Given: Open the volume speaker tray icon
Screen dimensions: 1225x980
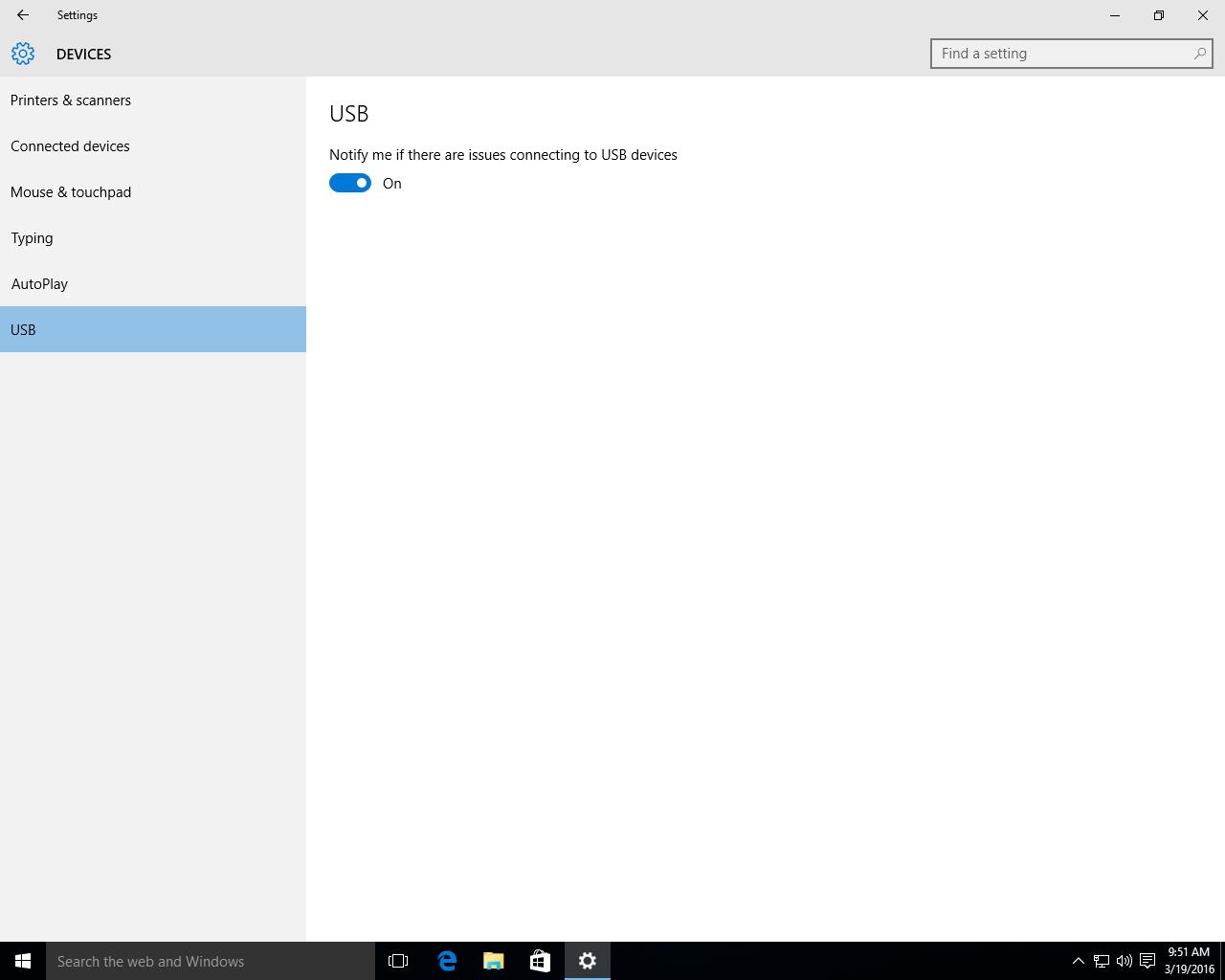Looking at the screenshot, I should (1124, 961).
